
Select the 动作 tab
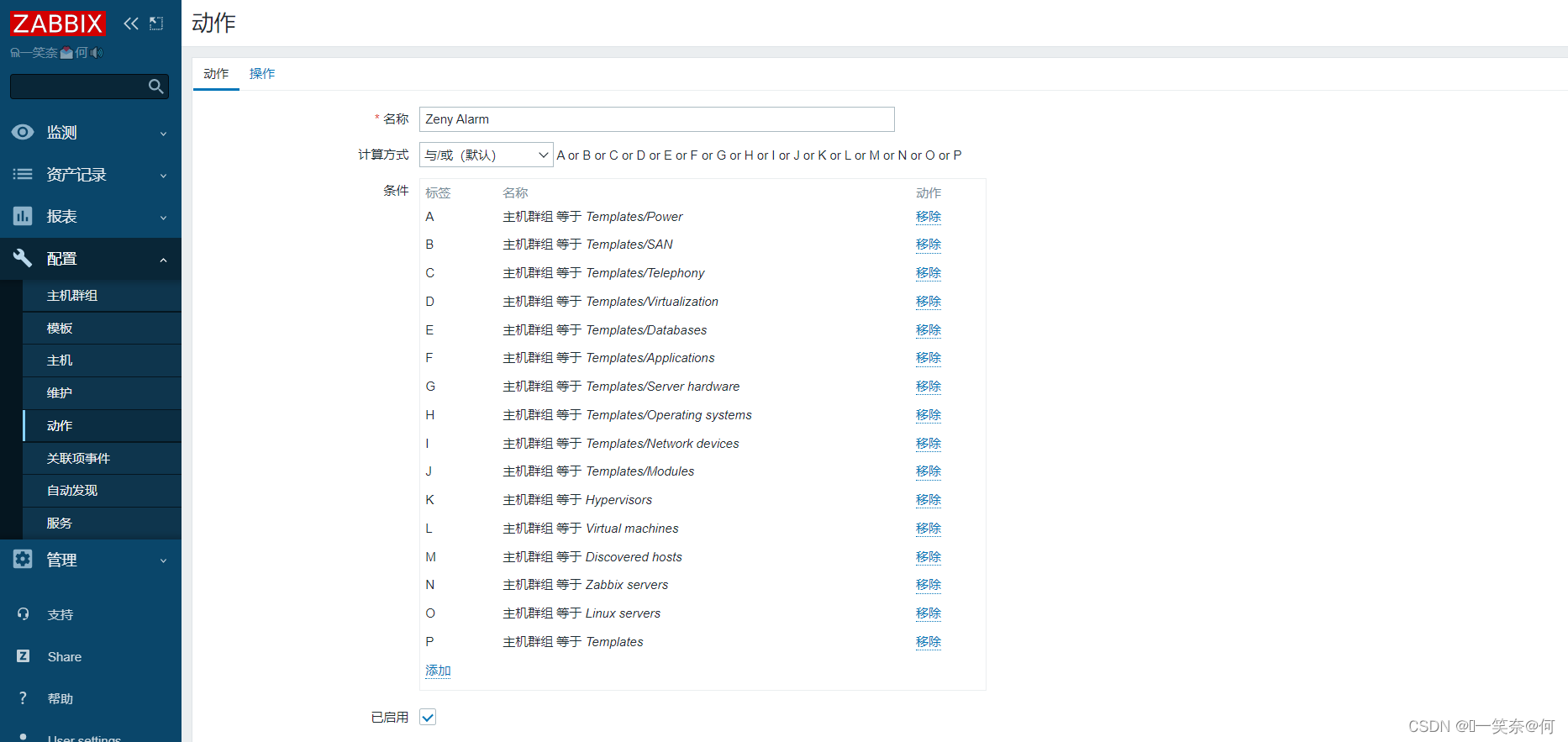pos(216,74)
